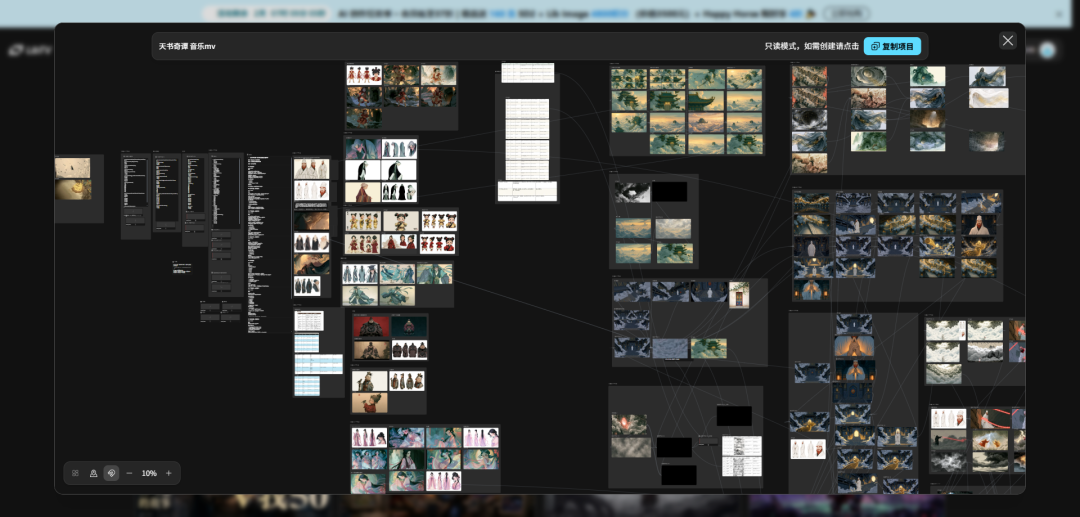Toggle the highlighted tag icon in bottom toolbar
Screen dimensions: 1080x517
click(112, 473)
